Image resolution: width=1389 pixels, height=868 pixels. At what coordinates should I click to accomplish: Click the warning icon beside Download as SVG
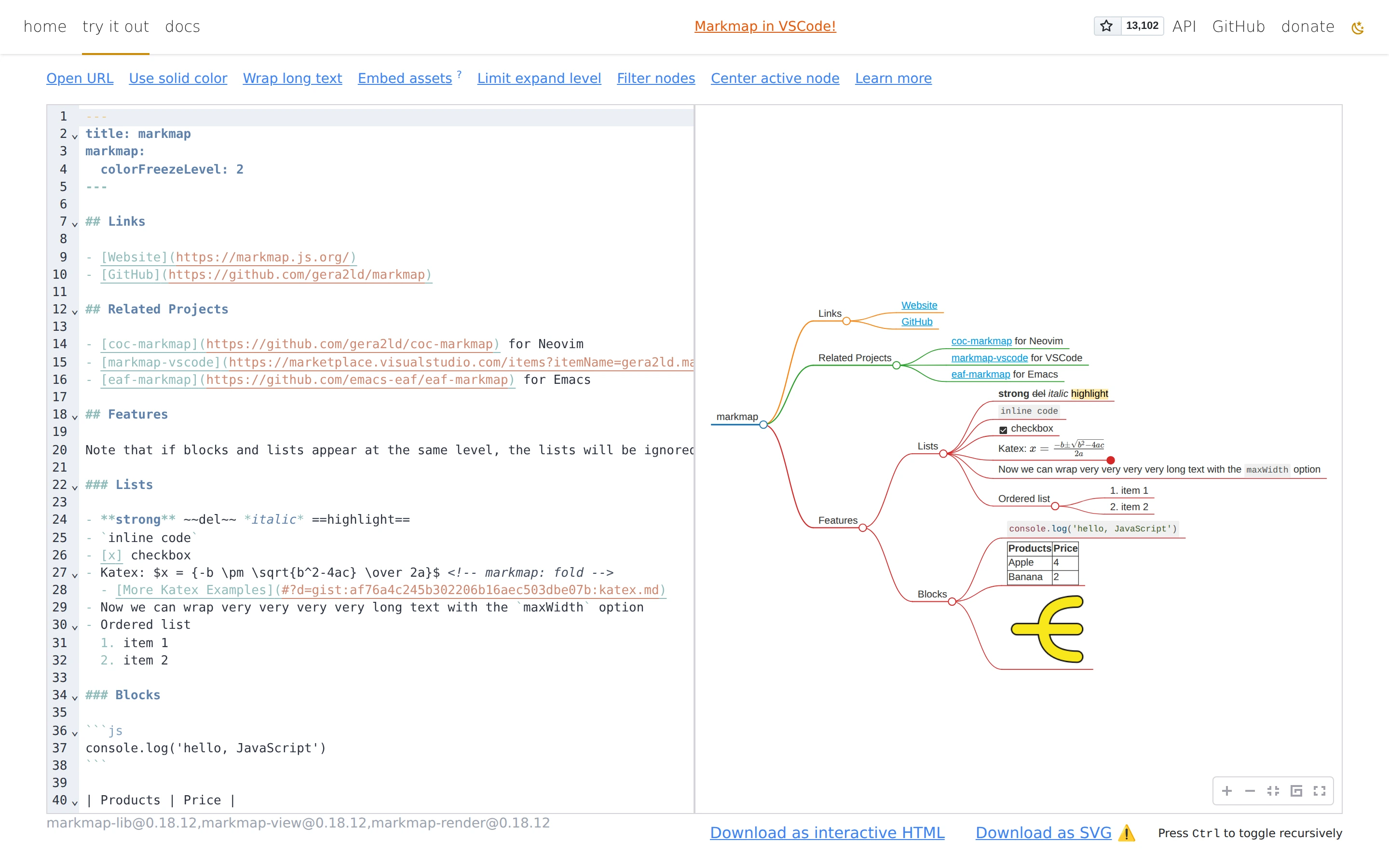(1127, 833)
